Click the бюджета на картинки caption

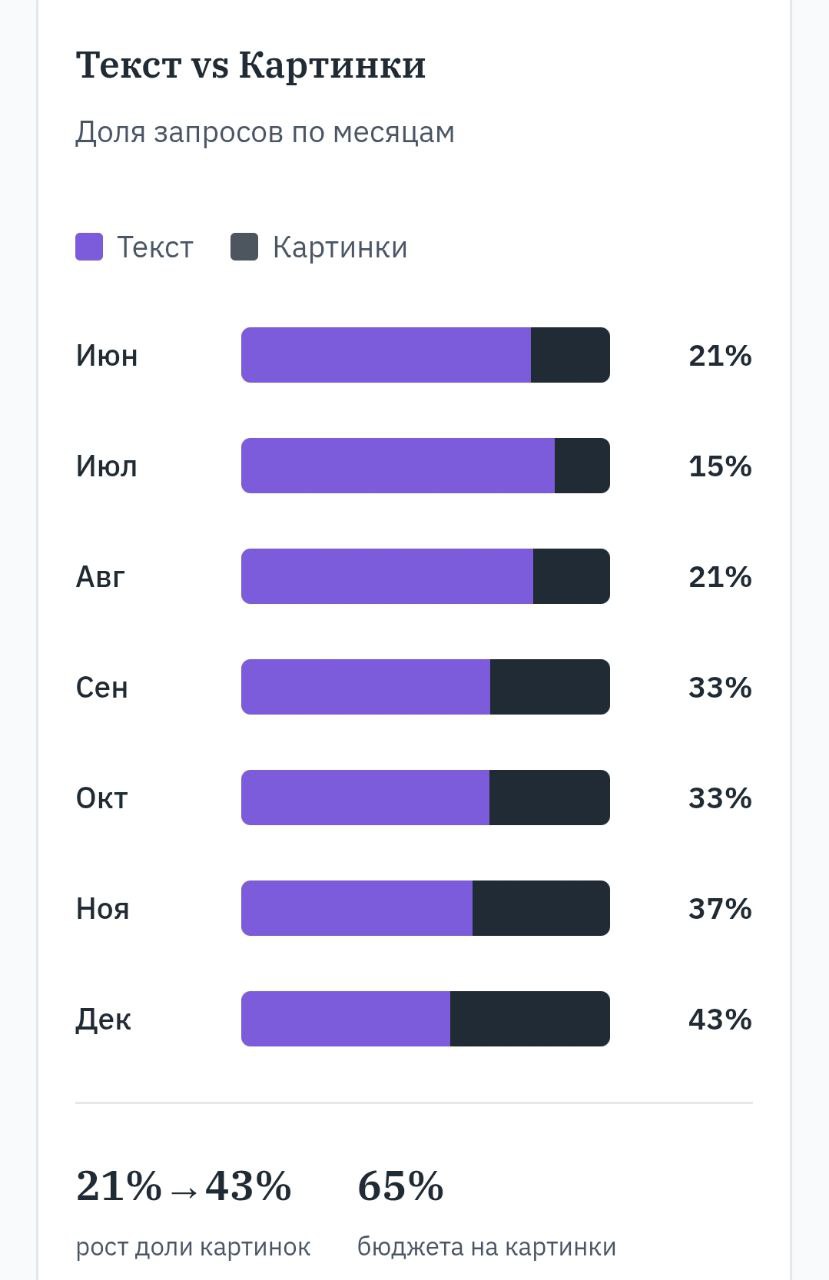pos(487,1247)
